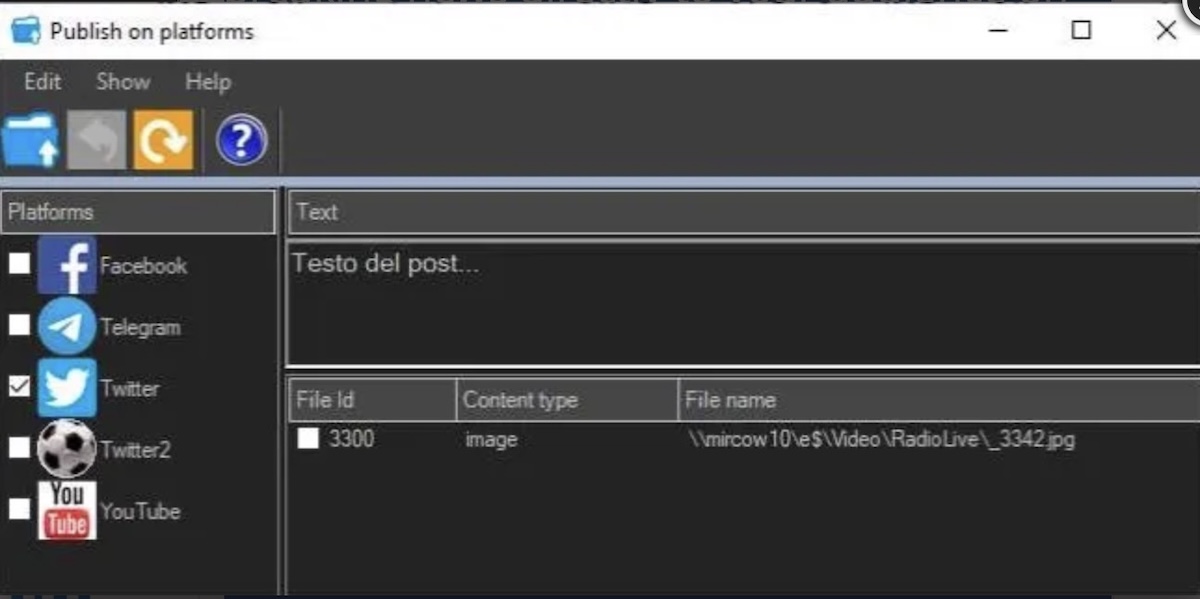Select the _3342.jpg file path row

pyautogui.click(x=881, y=439)
